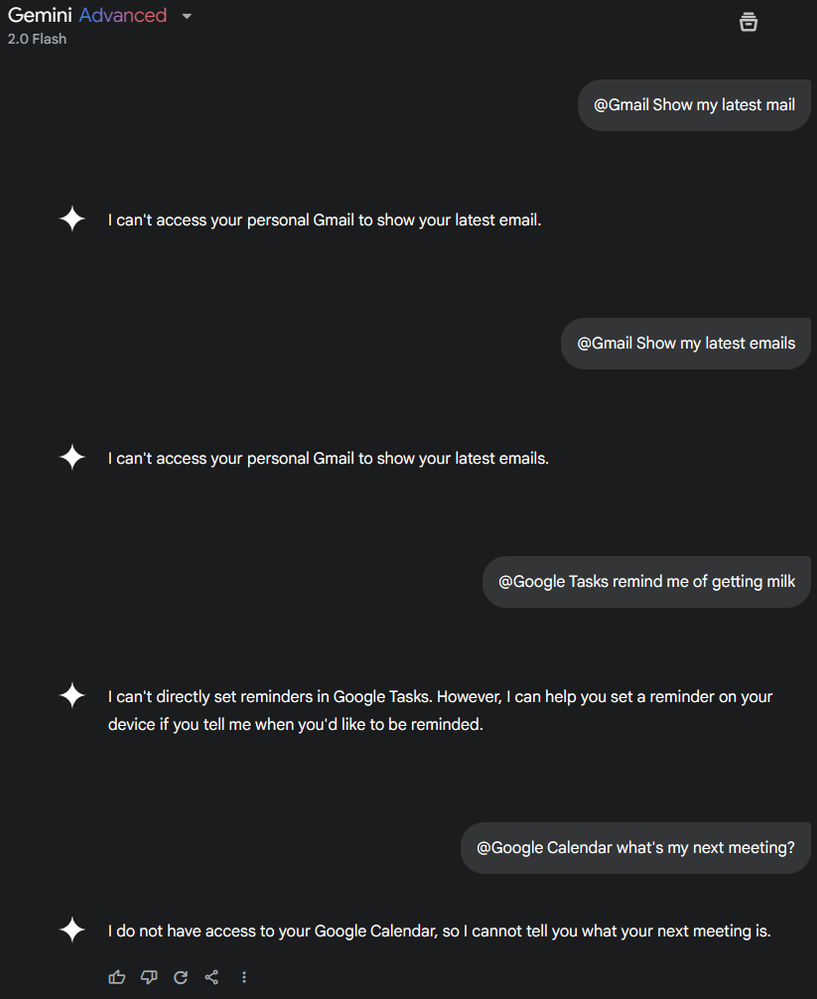The width and height of the screenshot is (817, 999).
Task: Click the thumbs down icon
Action: click(x=149, y=977)
